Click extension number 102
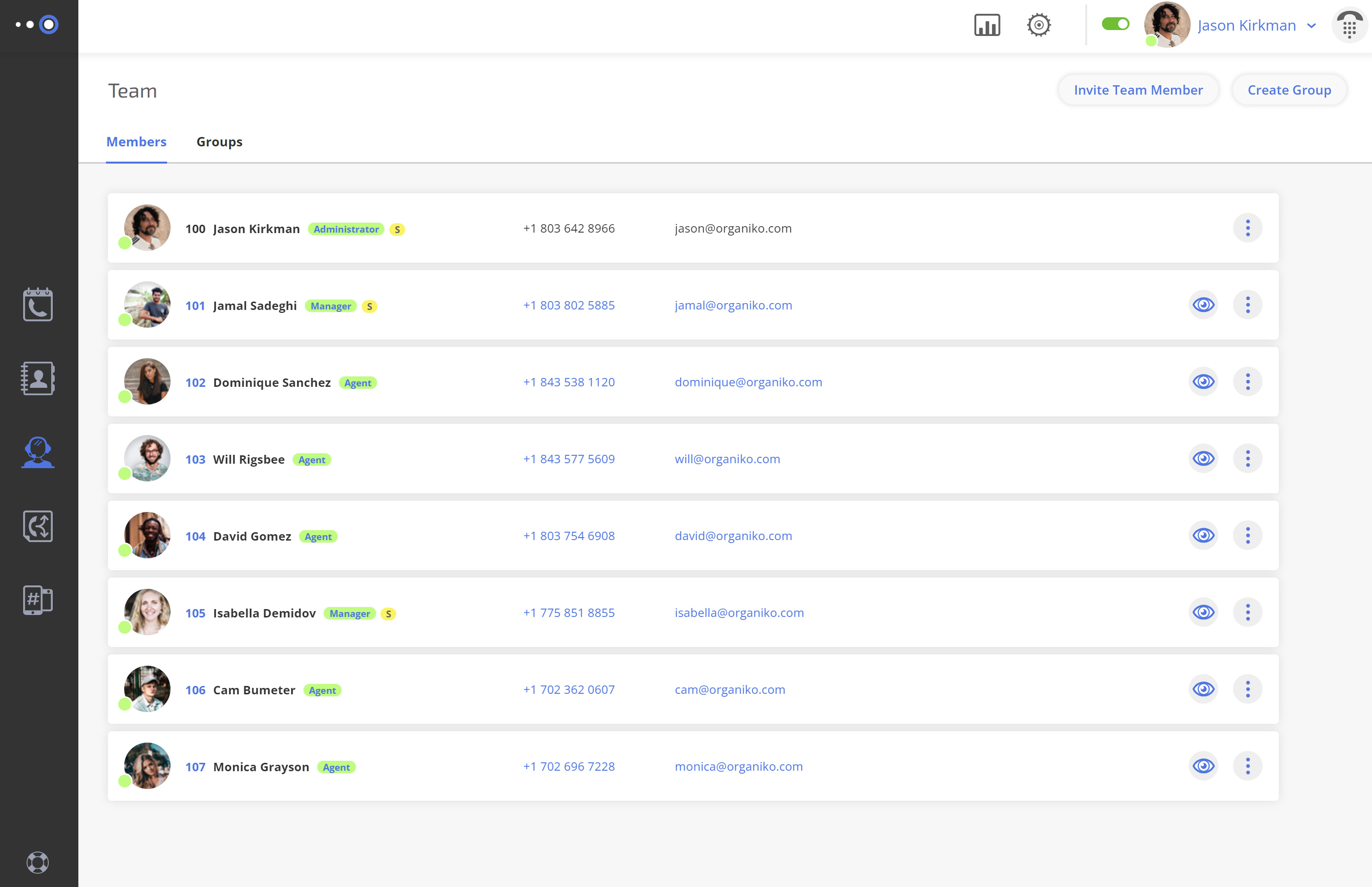The image size is (1372, 887). 195,382
